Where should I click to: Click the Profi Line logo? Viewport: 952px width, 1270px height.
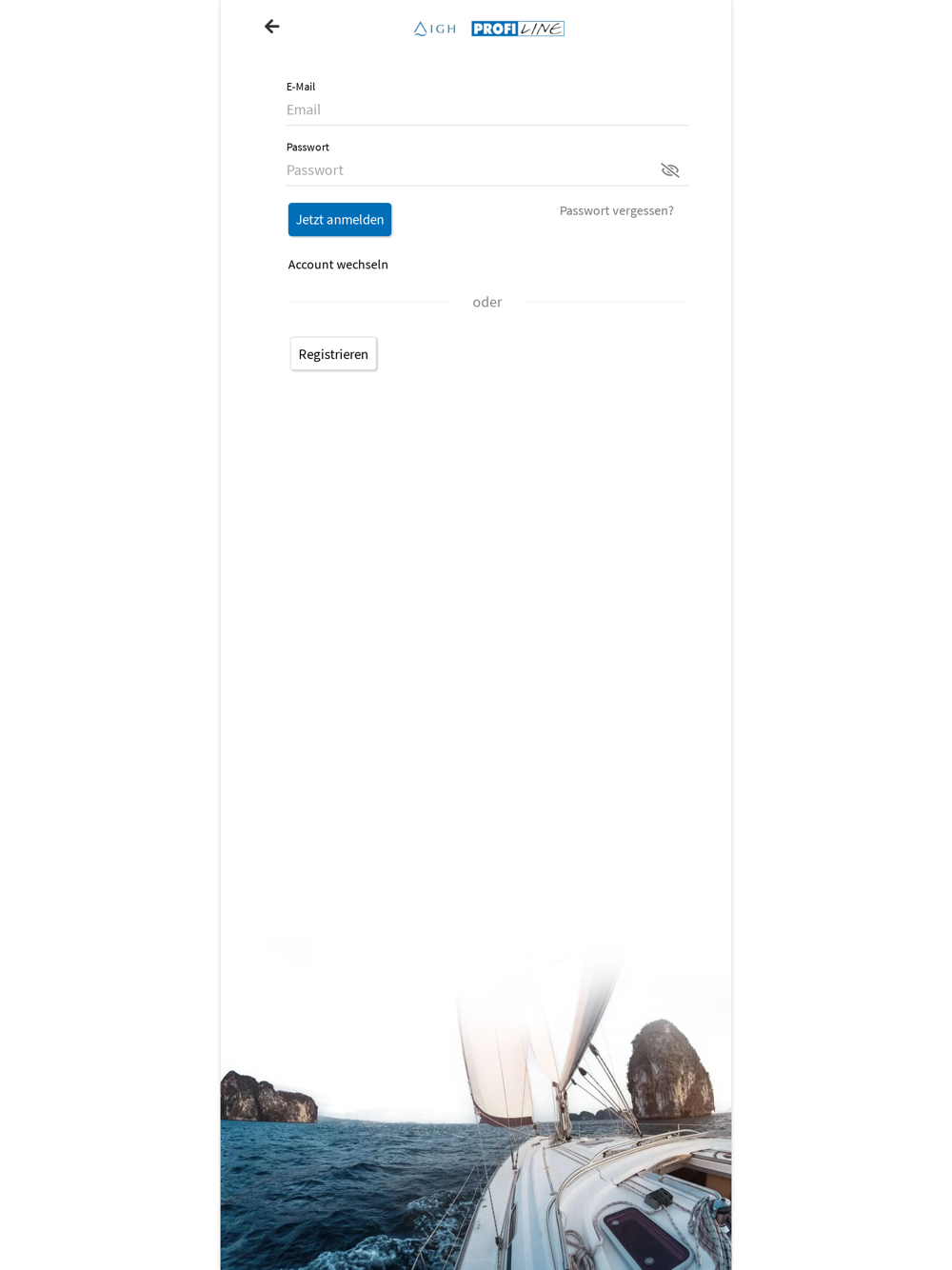518,29
